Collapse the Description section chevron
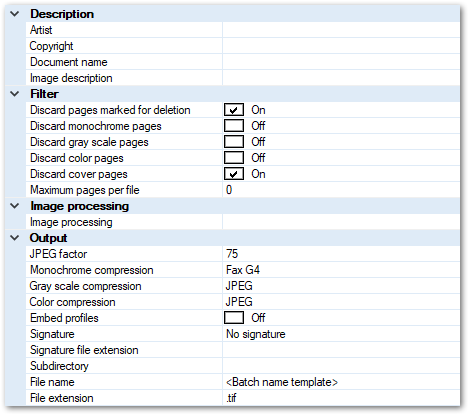Screen dimensions: 469x415 click(15, 14)
